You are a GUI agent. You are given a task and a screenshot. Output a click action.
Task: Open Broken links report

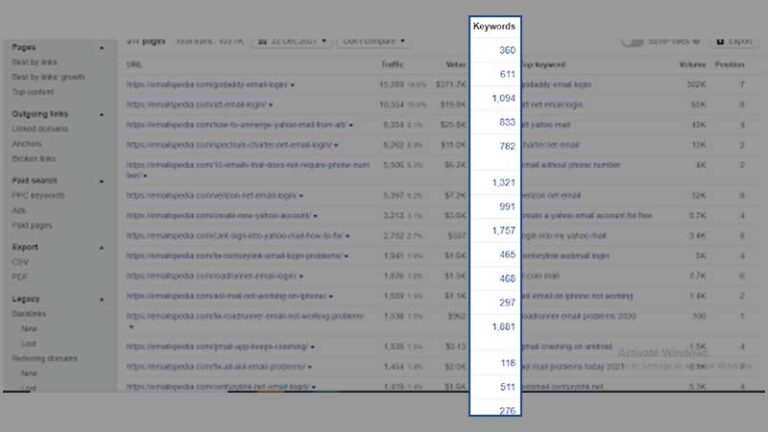33,159
